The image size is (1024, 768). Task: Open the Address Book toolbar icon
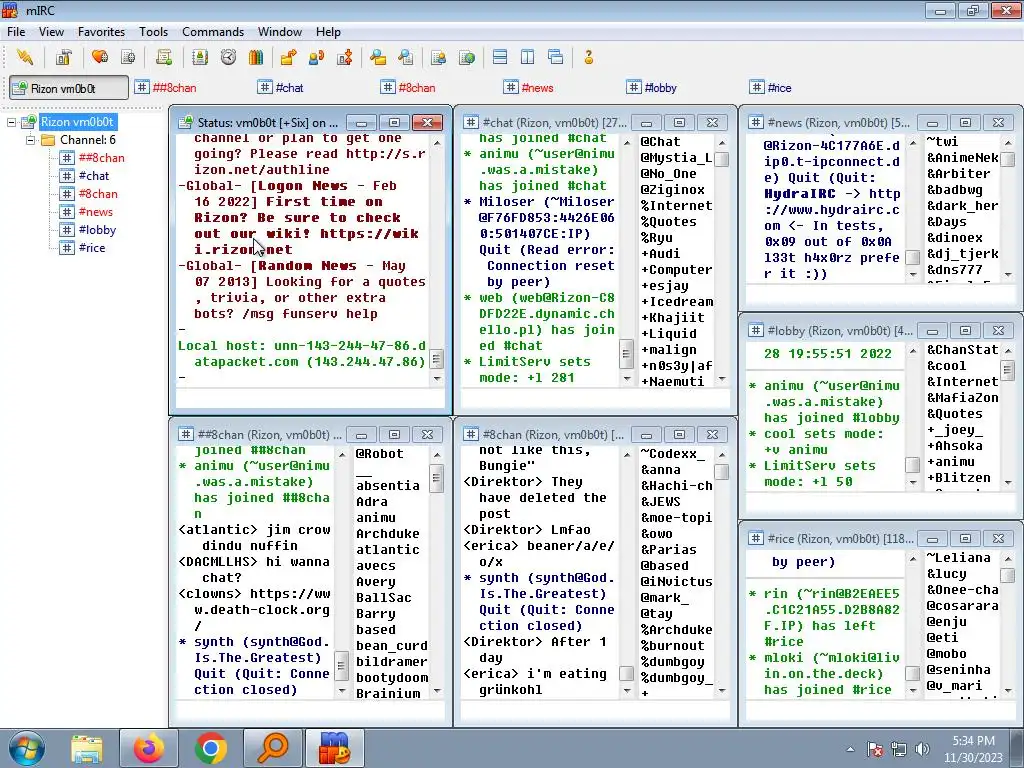click(x=200, y=57)
